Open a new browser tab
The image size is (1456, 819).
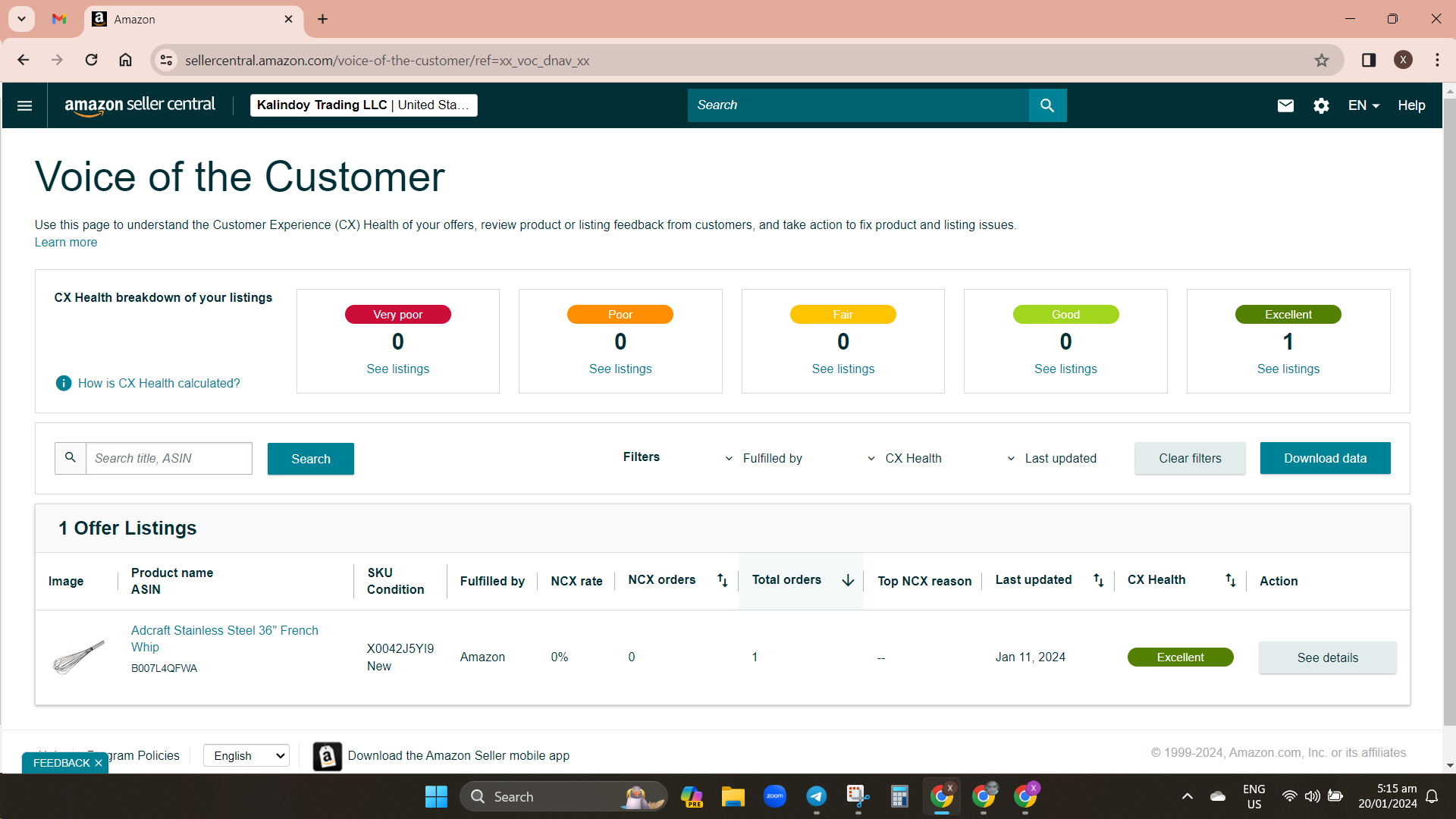click(323, 19)
